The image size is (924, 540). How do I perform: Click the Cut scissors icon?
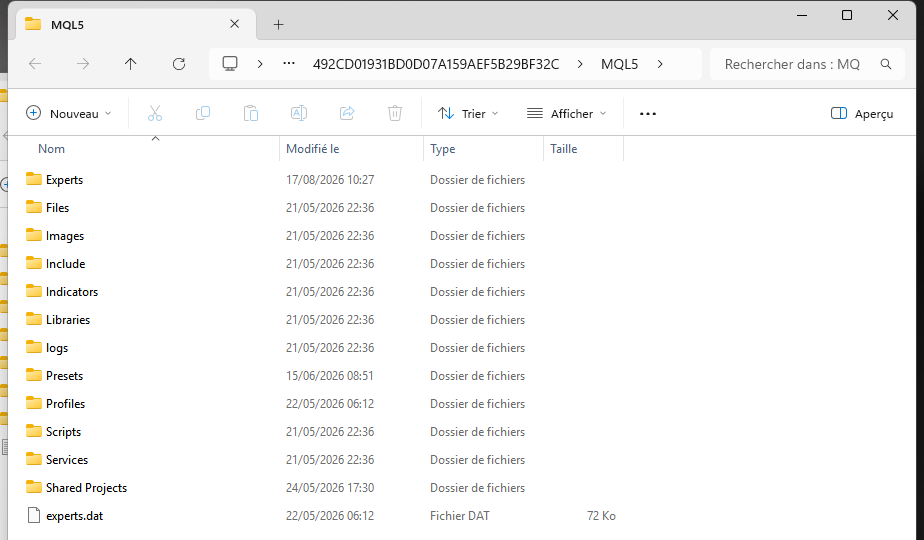click(x=155, y=113)
